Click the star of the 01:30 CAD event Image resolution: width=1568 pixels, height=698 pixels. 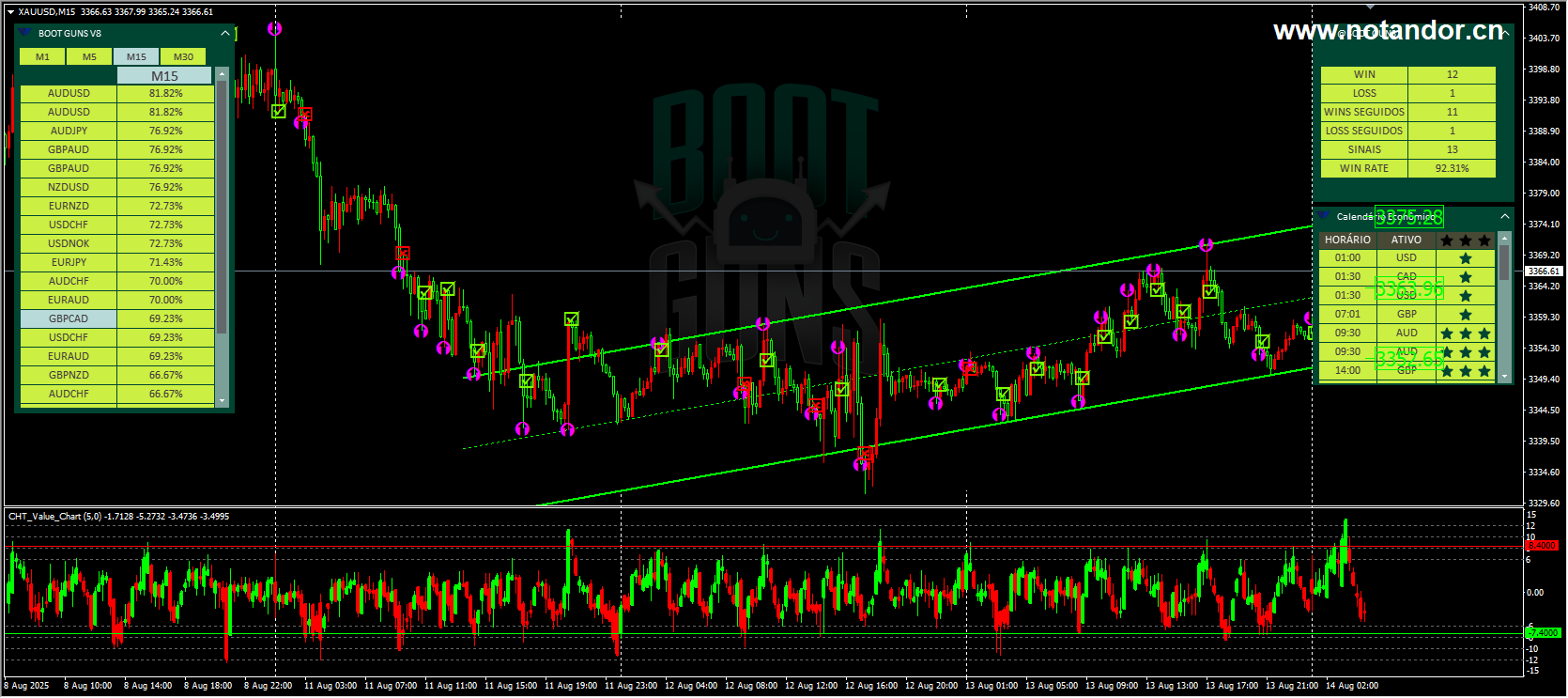tap(1466, 277)
